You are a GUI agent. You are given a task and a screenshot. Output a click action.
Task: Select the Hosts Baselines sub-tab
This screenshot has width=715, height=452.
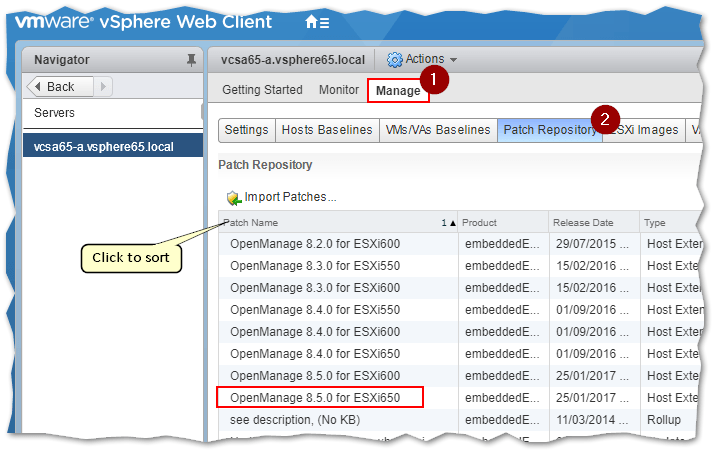pyautogui.click(x=327, y=130)
